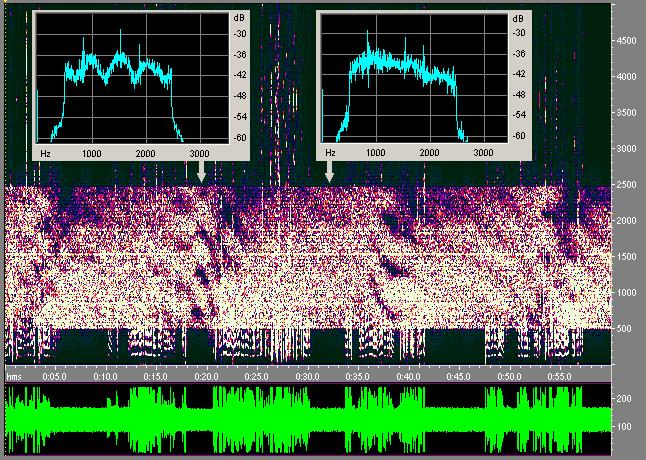Click the 4500 Hz frequency axis label

click(626, 40)
